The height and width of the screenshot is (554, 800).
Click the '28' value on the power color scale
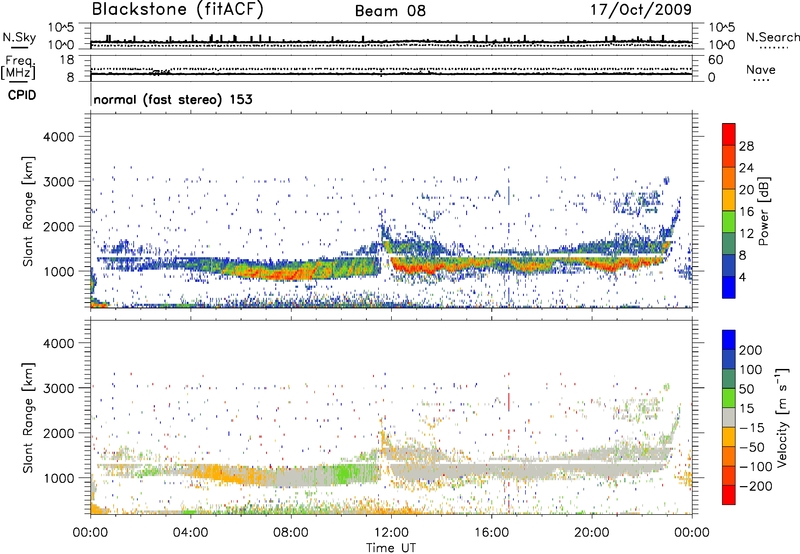(746, 146)
